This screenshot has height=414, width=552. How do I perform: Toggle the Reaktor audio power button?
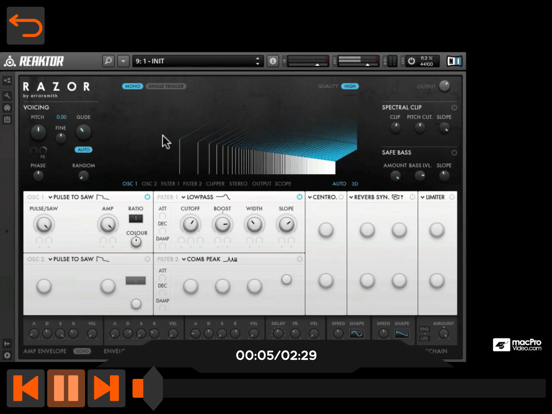click(x=411, y=61)
